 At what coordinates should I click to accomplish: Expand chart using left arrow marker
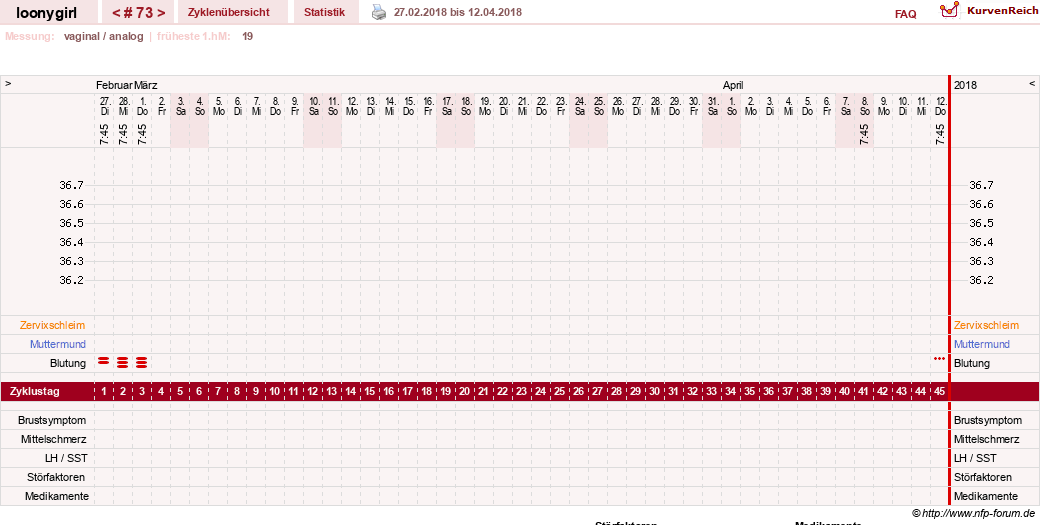coord(8,84)
